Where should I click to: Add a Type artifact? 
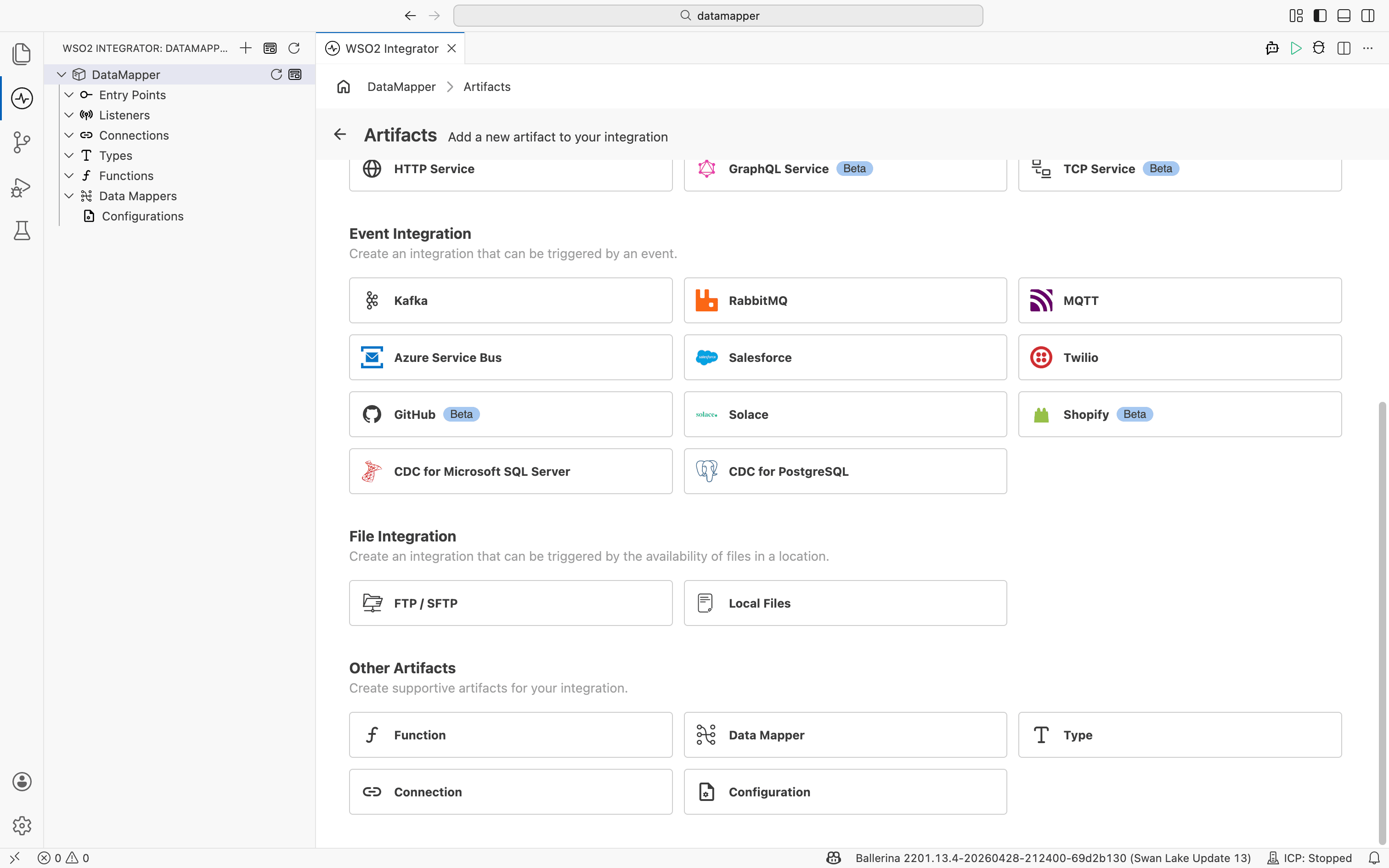[x=1180, y=735]
